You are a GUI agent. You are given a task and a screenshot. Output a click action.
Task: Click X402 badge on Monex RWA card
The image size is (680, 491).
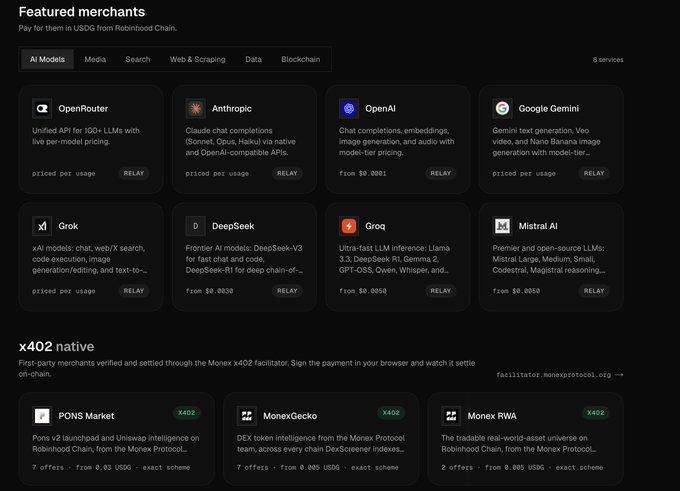[595, 412]
